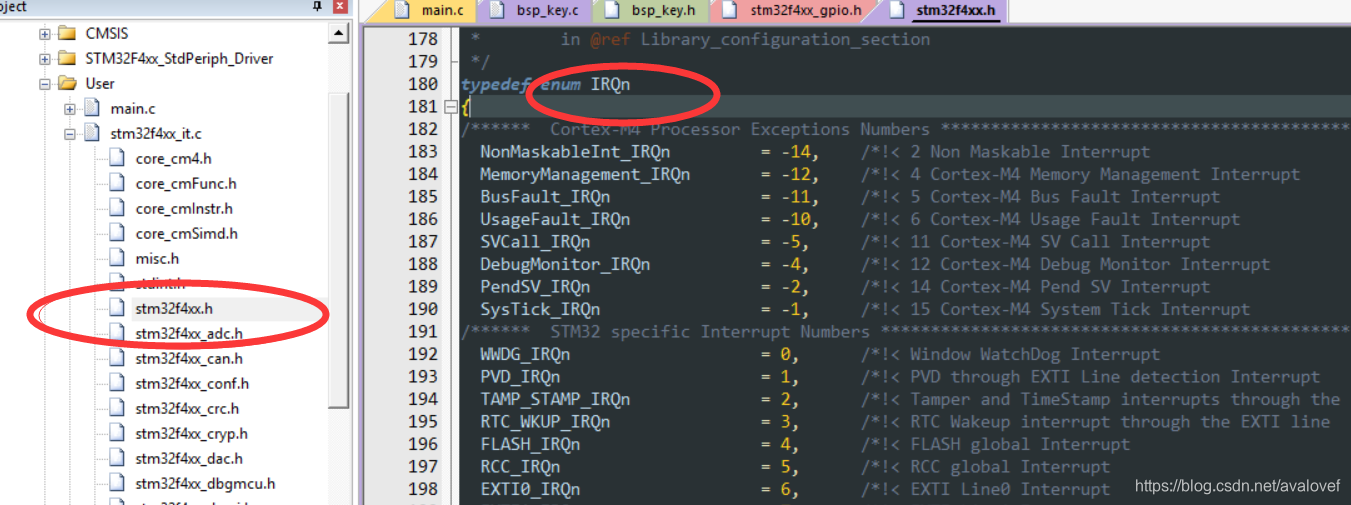Viewport: 1351px width, 505px height.
Task: Click EXTI0_IRQn in the code
Action: click(530, 489)
